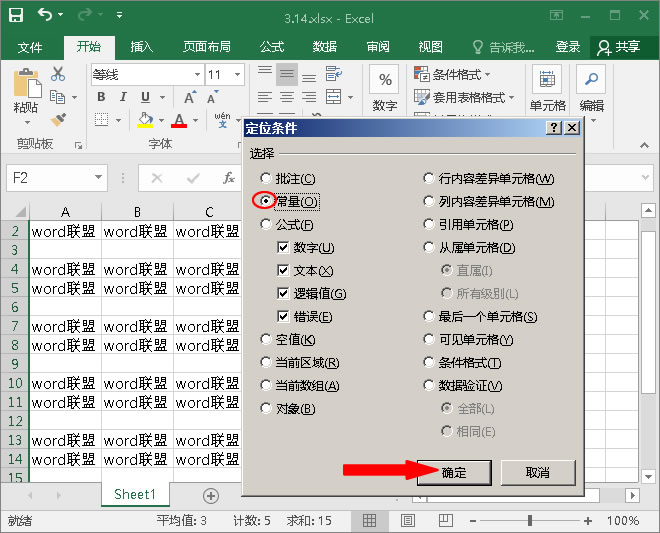Screen dimensions: 660x533
Task: Center text horizontally
Action: pyautogui.click(x=287, y=97)
